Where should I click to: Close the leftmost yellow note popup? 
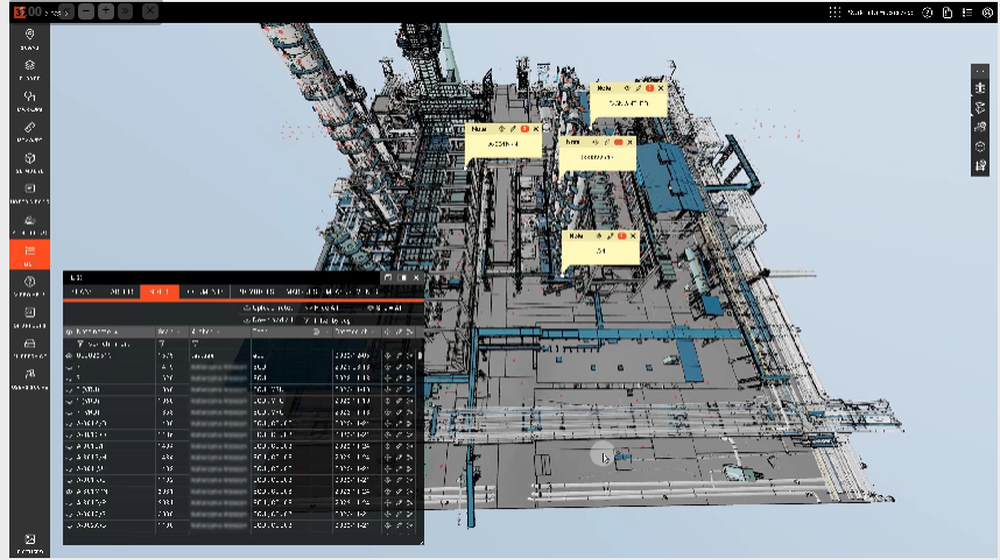[x=536, y=129]
